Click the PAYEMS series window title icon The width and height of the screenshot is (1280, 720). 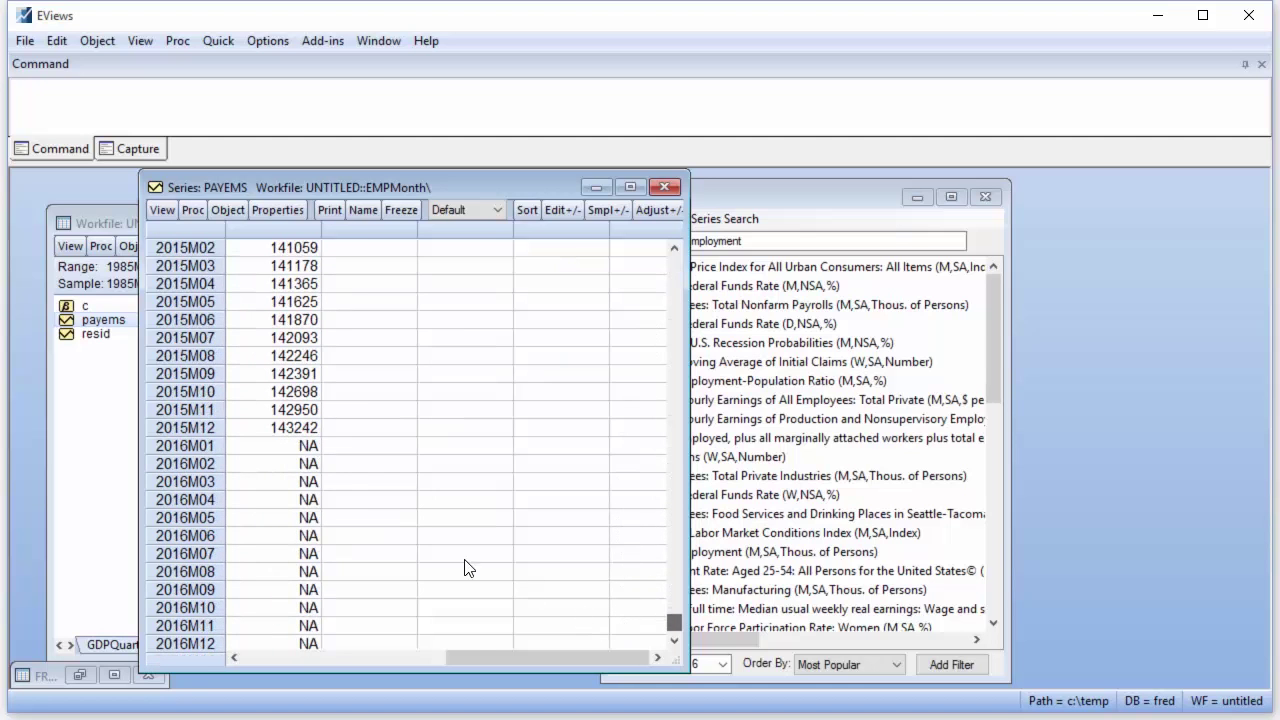pyautogui.click(x=155, y=187)
